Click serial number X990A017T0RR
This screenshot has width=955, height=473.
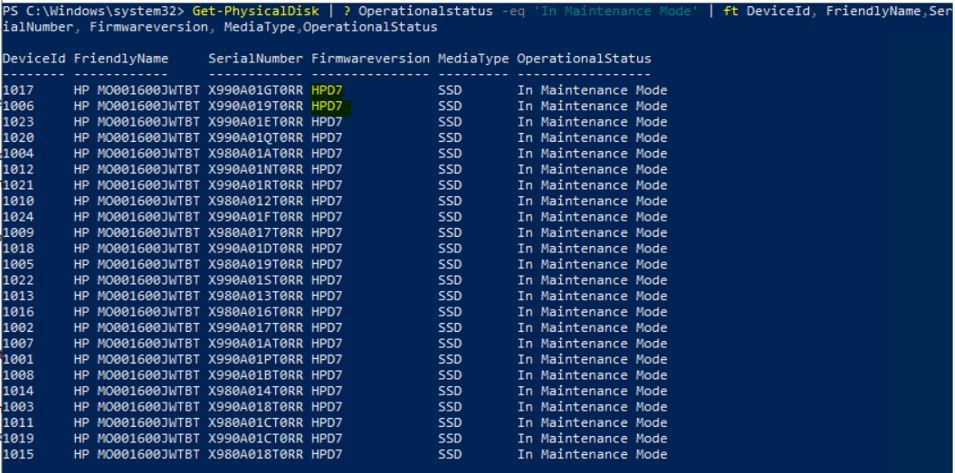256,328
